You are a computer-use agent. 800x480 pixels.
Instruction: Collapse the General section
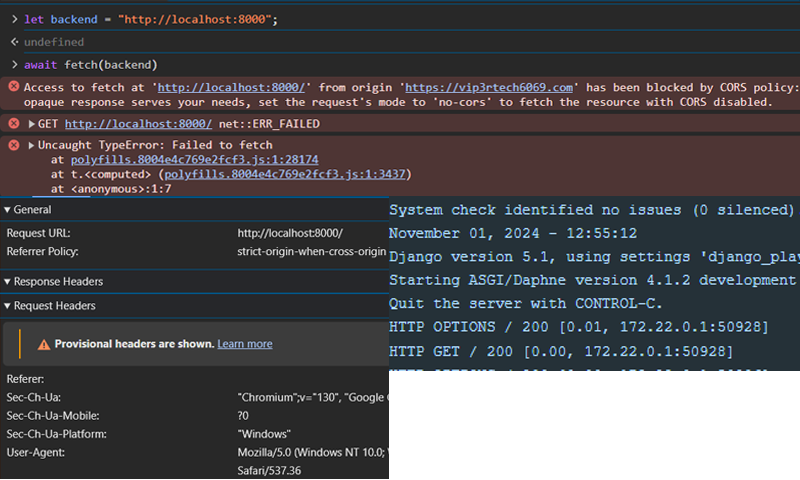[x=8, y=210]
